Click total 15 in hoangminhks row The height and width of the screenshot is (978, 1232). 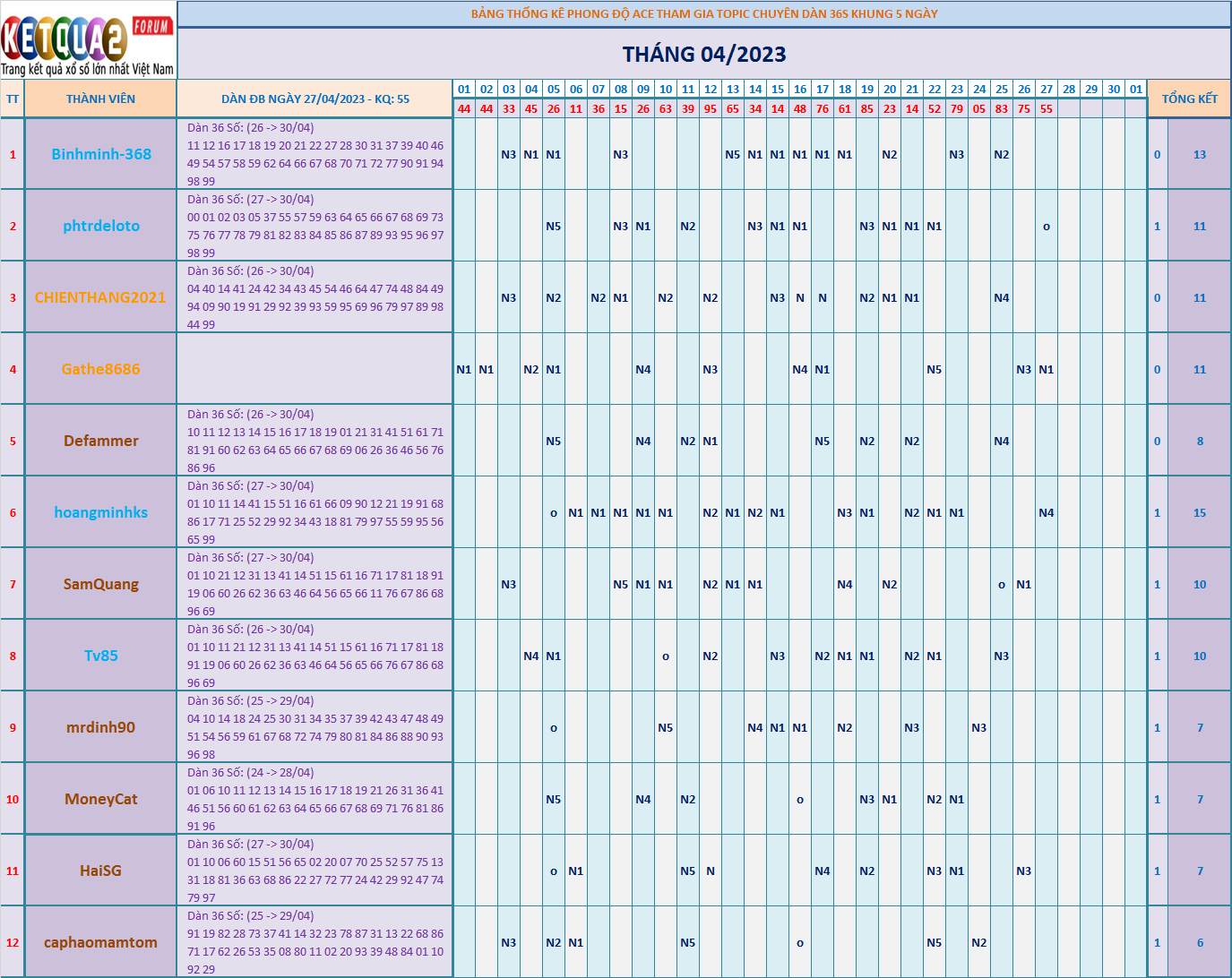tap(1200, 512)
